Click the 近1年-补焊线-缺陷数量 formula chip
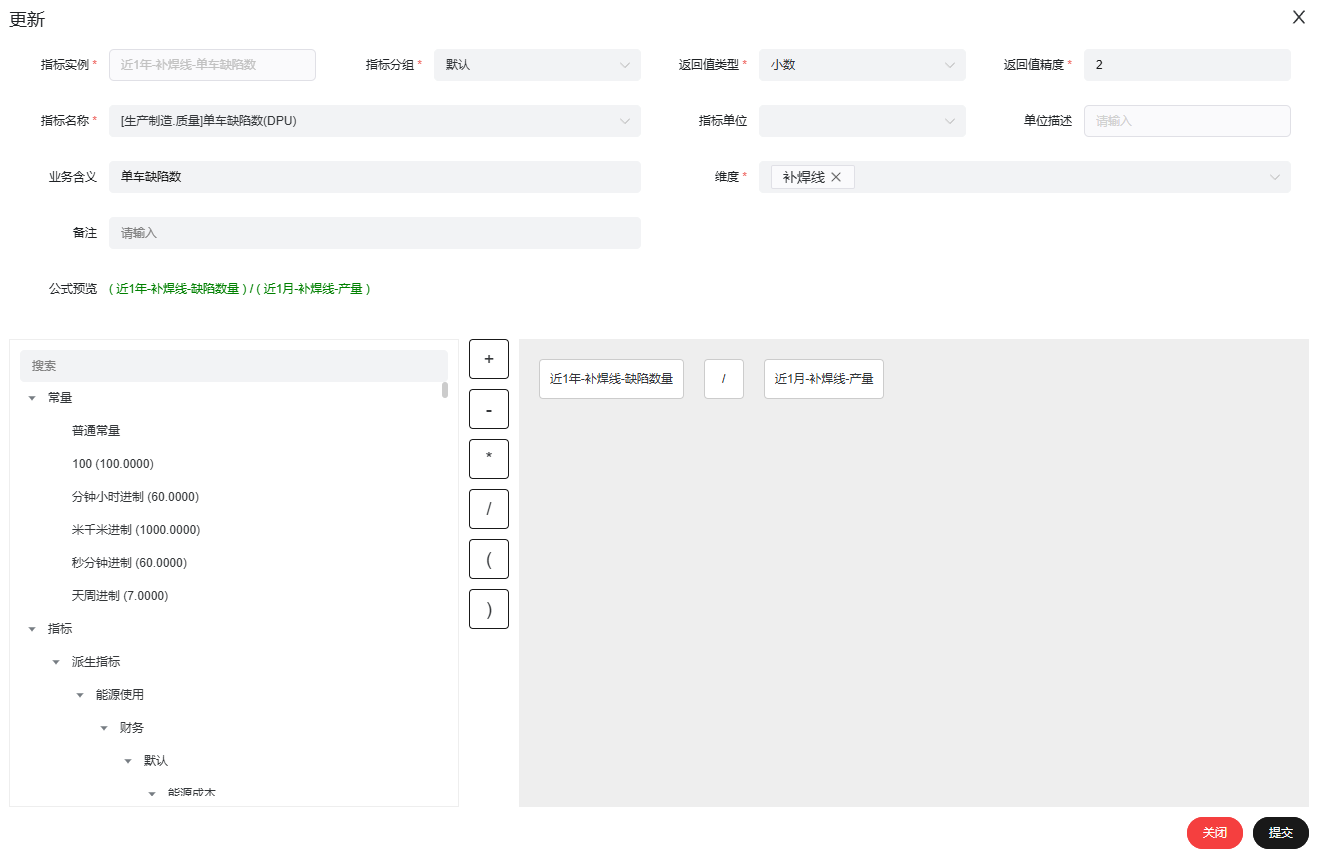Image resolution: width=1323 pixels, height=854 pixels. 611,379
